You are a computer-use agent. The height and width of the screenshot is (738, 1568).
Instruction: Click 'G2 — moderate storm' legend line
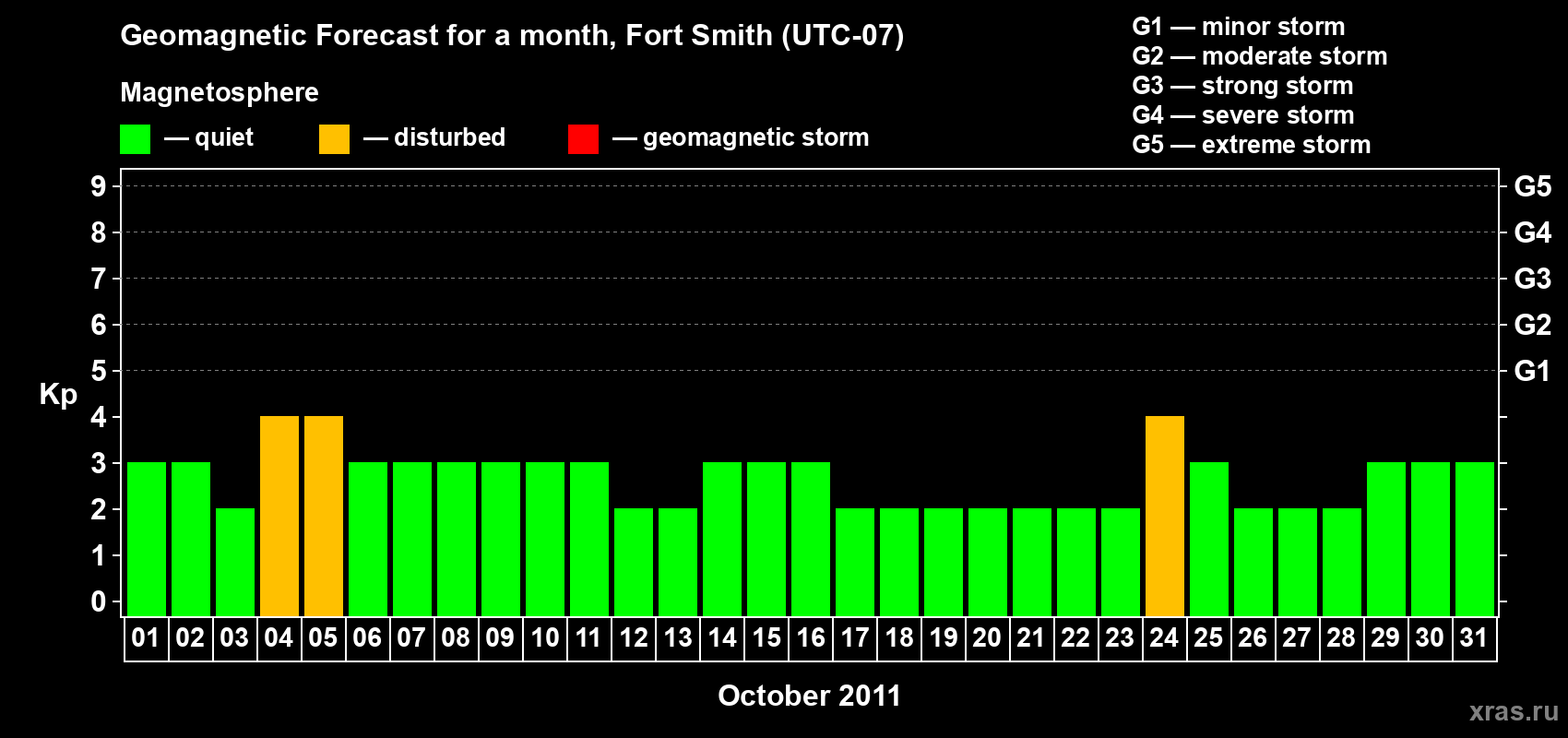1260,56
